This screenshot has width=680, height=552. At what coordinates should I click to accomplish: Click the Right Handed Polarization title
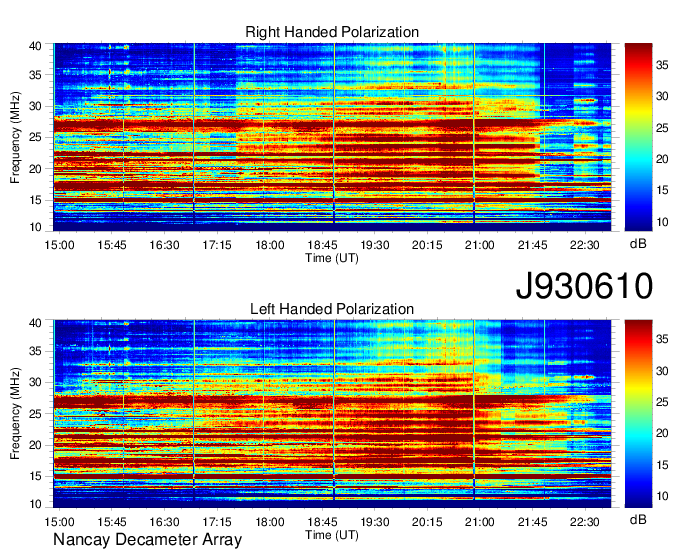(332, 32)
